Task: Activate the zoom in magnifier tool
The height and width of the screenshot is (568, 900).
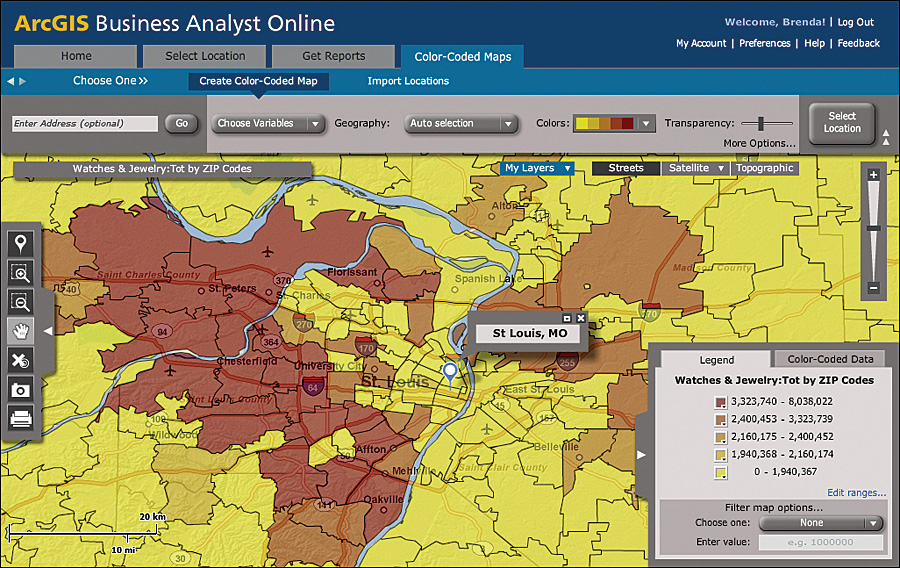Action: [21, 273]
